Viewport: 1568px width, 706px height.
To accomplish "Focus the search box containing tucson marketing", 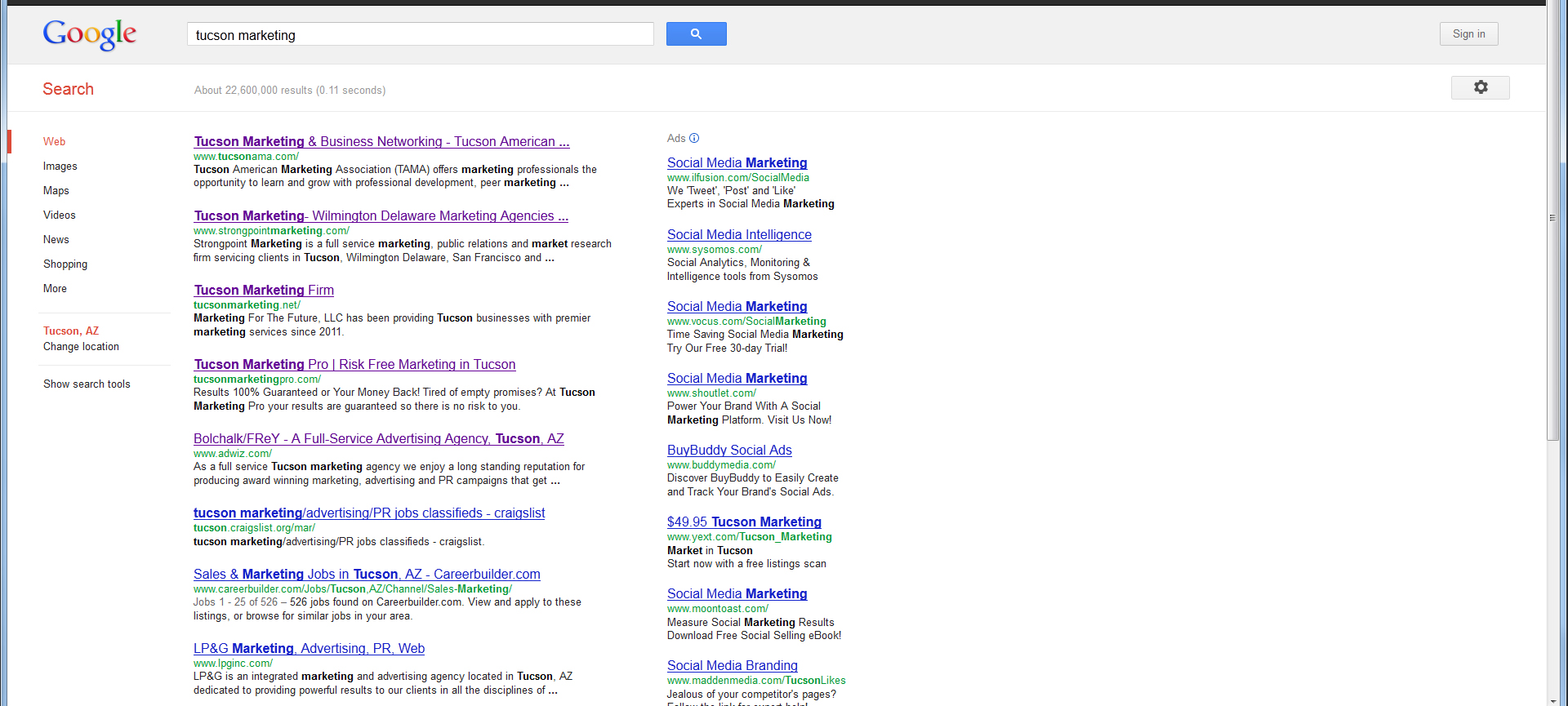I will click(420, 35).
